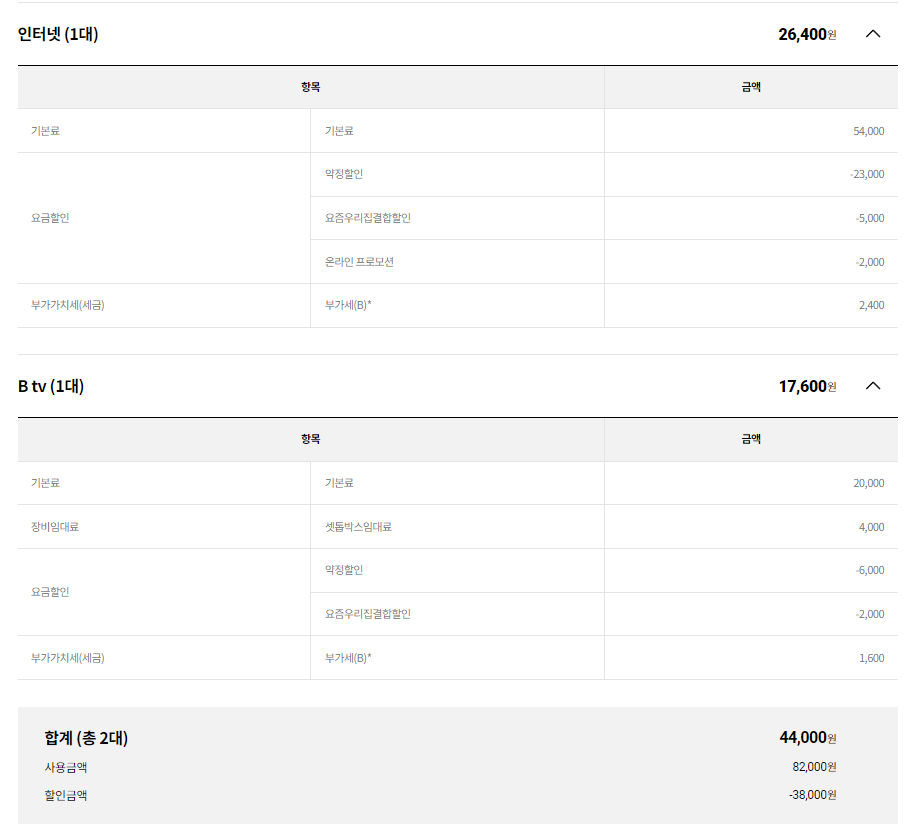Viewport: 911px width, 833px height.
Task: Click the 요즘우리집결합할인 row under 인터넷
Action: click(367, 218)
